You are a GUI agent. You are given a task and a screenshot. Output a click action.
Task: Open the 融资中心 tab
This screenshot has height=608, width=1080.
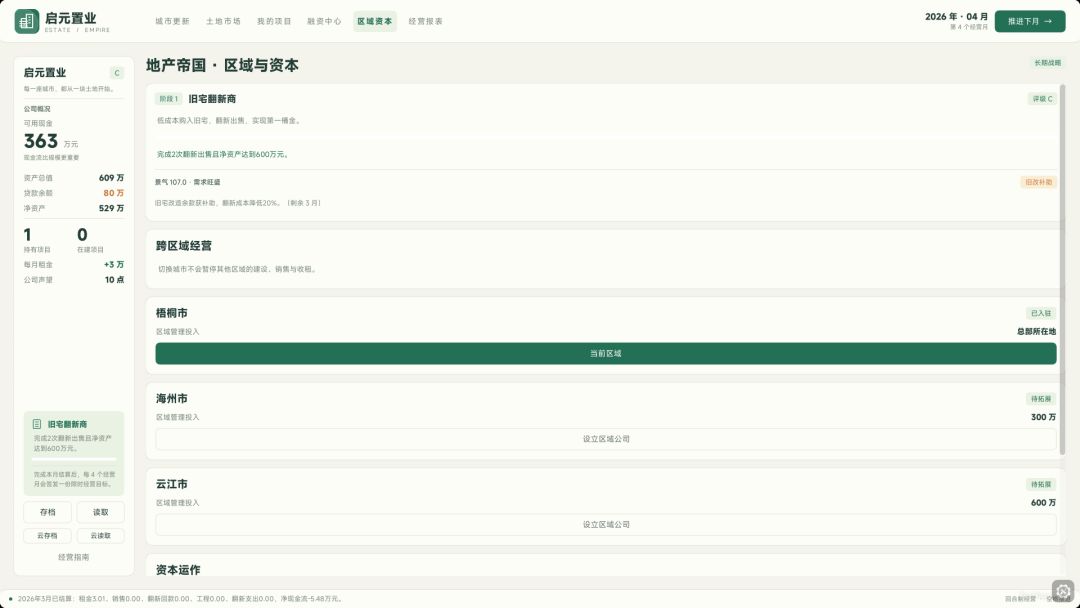click(324, 21)
